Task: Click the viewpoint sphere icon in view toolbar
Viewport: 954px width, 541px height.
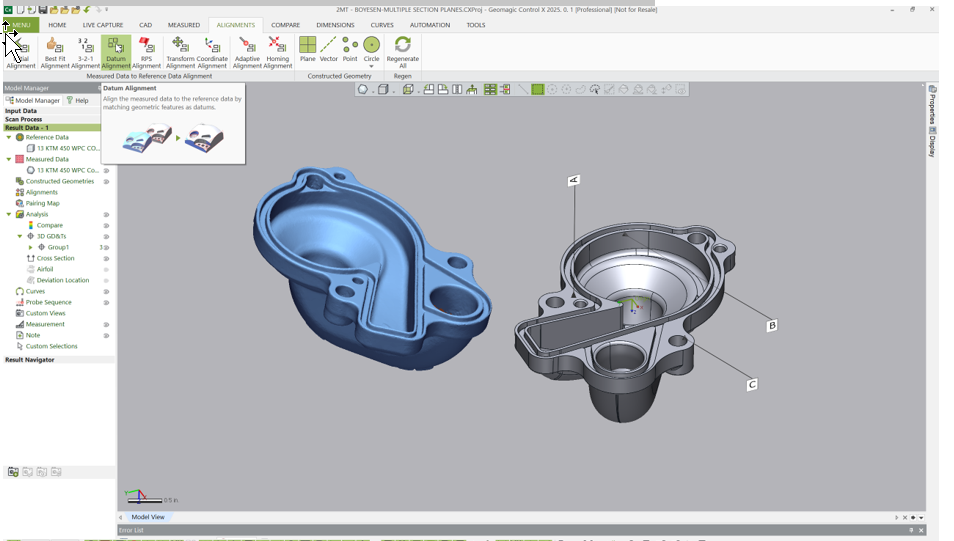Action: point(363,89)
